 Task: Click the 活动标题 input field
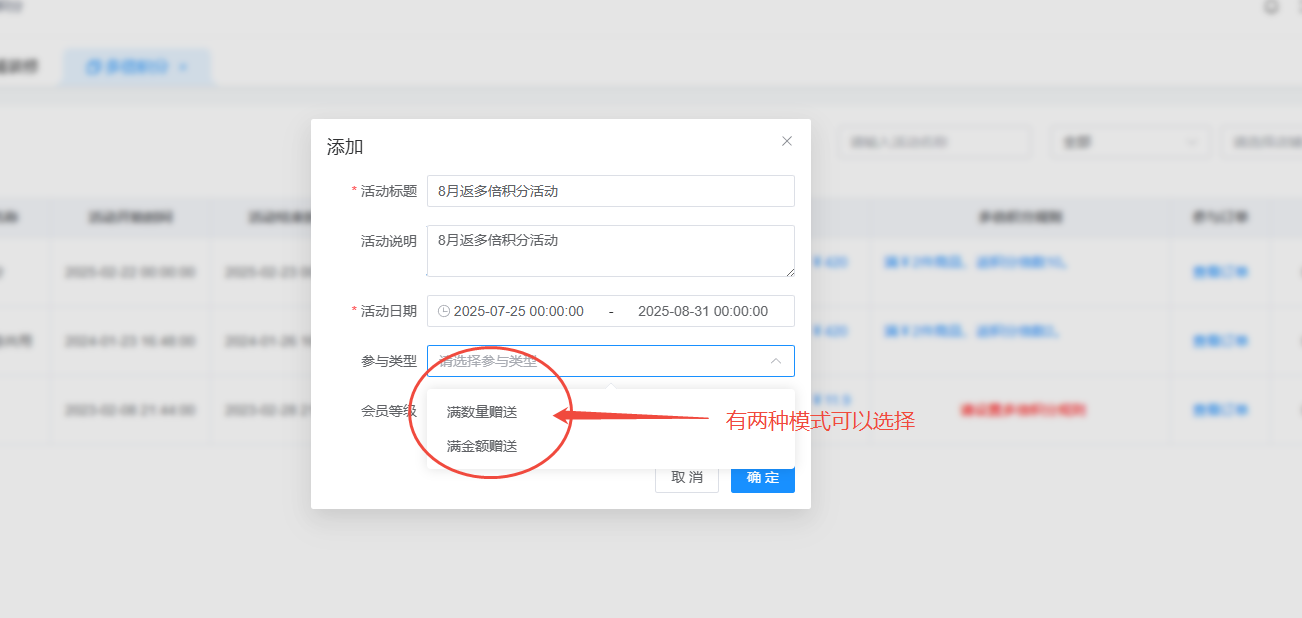tap(610, 191)
